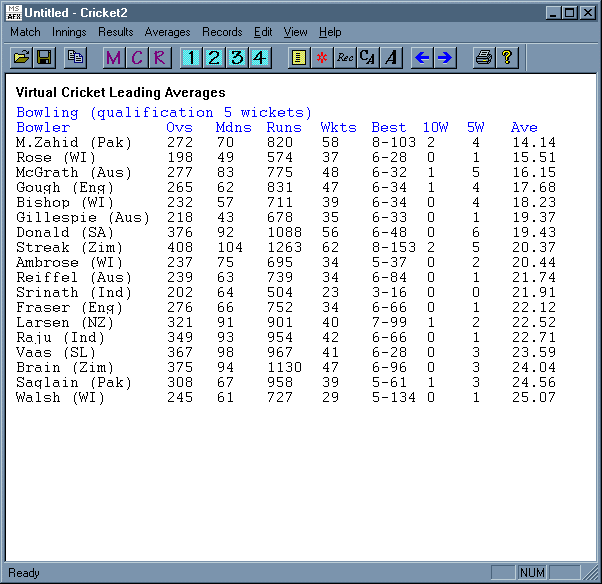
Task: Expand the Results menu
Action: pyautogui.click(x=115, y=32)
